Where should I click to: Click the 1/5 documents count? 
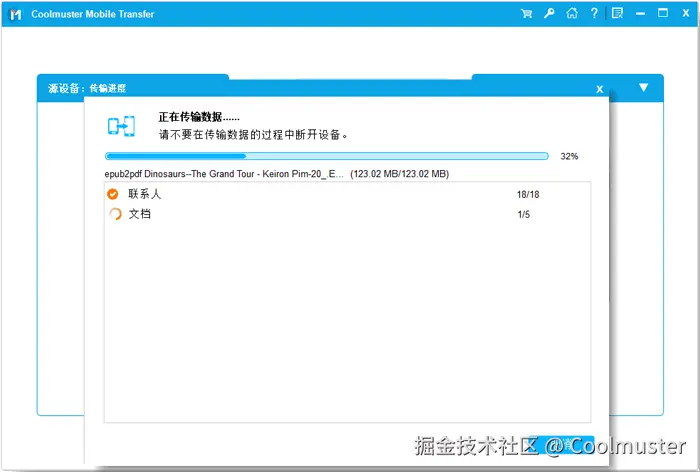[524, 215]
